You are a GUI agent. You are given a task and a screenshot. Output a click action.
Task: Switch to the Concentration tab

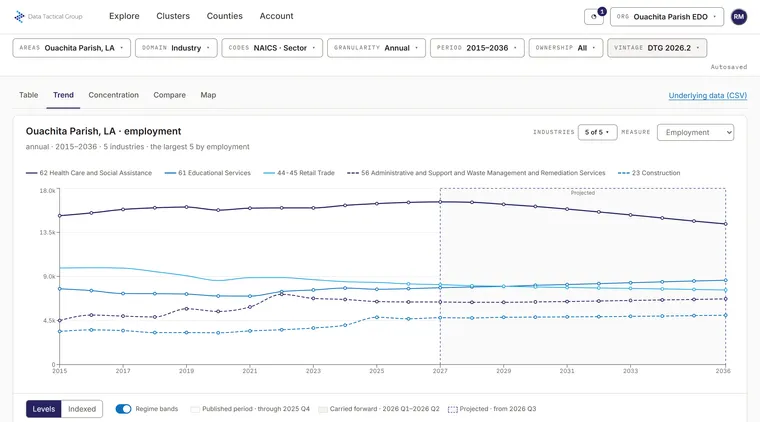click(x=113, y=95)
